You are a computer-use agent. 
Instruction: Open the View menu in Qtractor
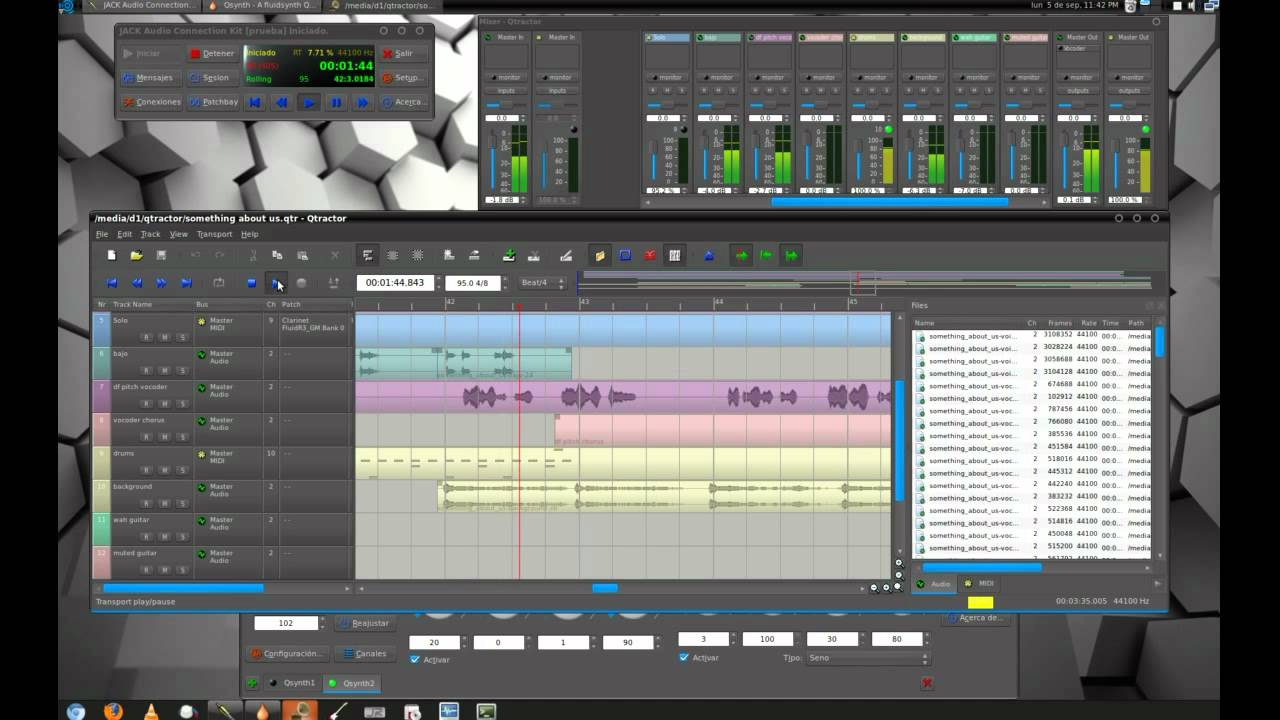tap(178, 234)
